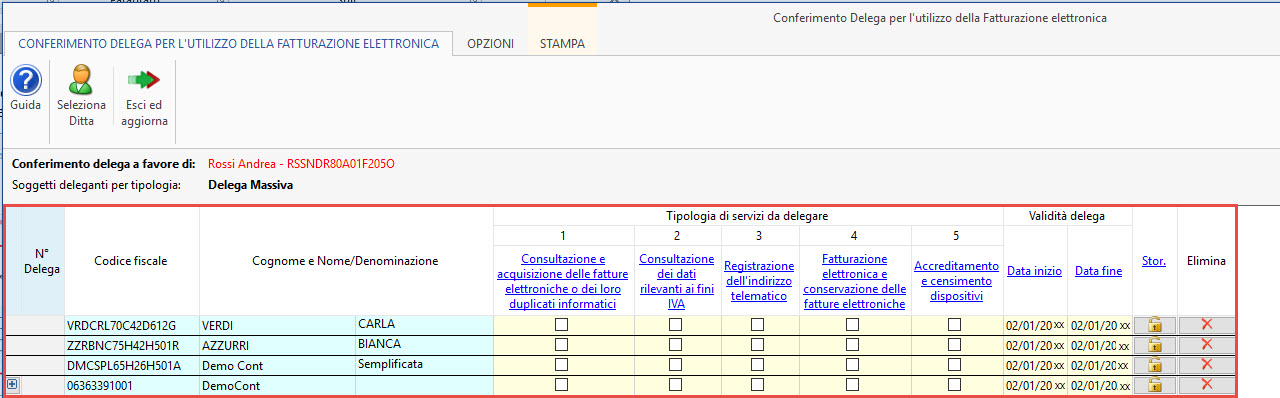Tick service 1 checkbox for VERDI CARLA
This screenshot has width=1280, height=398.
click(562, 325)
